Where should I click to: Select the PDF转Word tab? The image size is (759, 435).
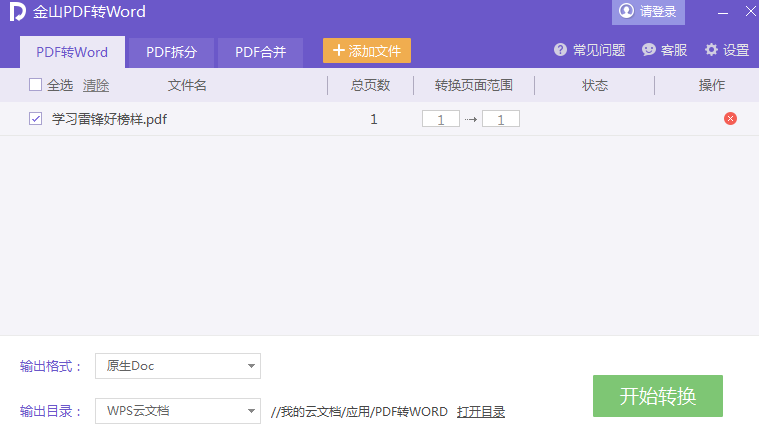point(72,52)
